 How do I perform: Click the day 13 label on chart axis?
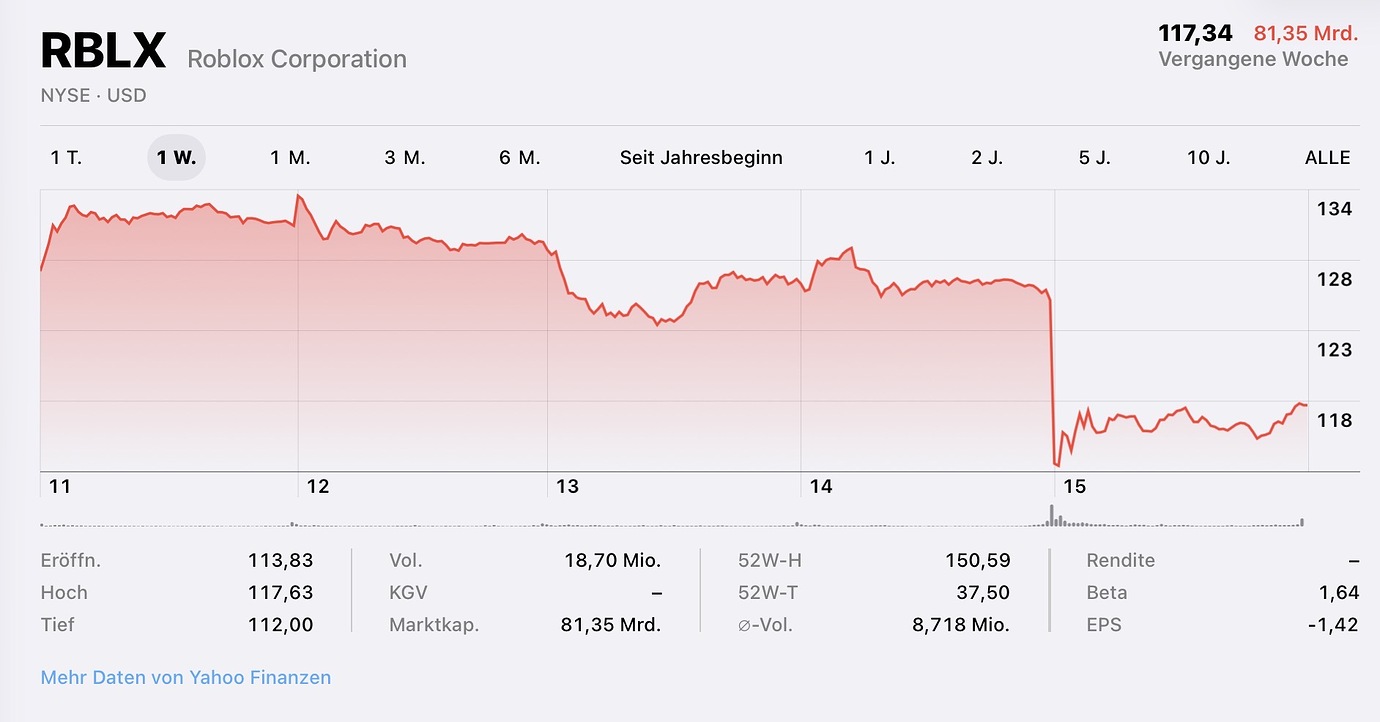pos(567,487)
